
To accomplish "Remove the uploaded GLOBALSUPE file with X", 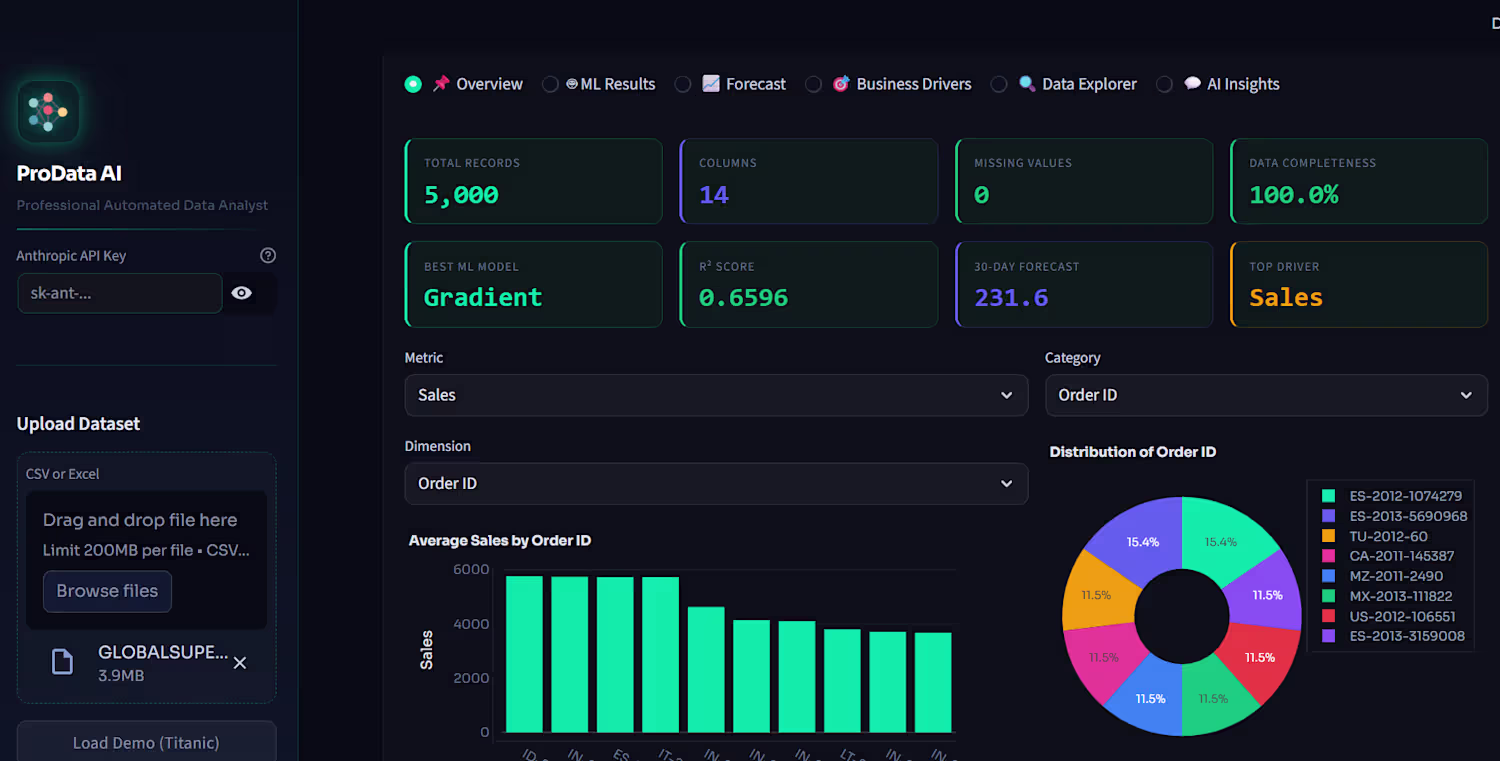I will click(x=240, y=663).
